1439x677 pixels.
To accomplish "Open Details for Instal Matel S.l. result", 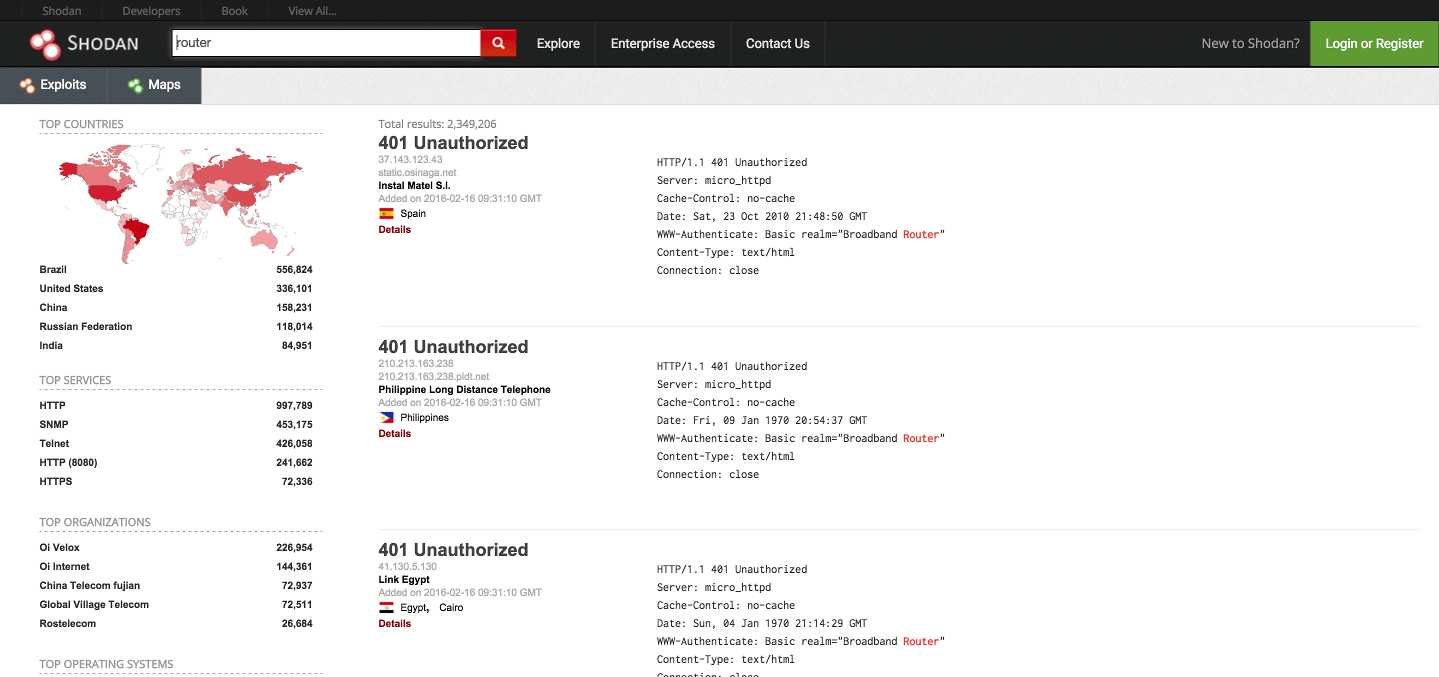I will 395,230.
